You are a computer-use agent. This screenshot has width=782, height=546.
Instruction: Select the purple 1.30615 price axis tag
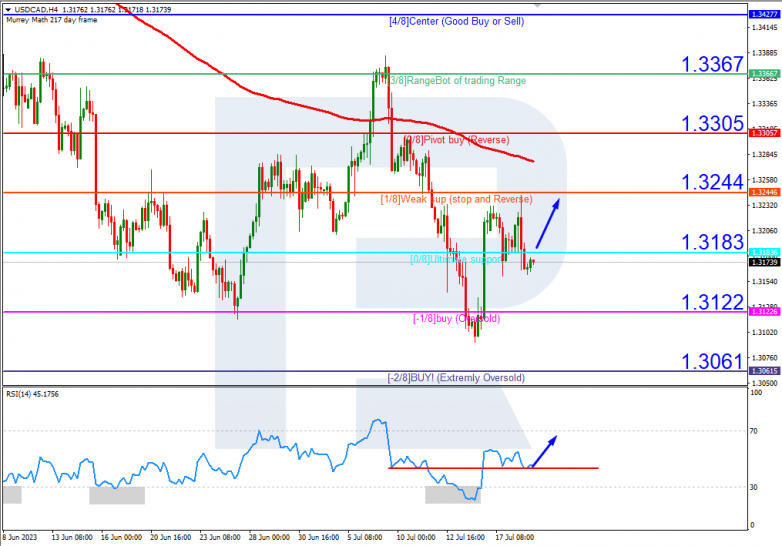pyautogui.click(x=764, y=371)
